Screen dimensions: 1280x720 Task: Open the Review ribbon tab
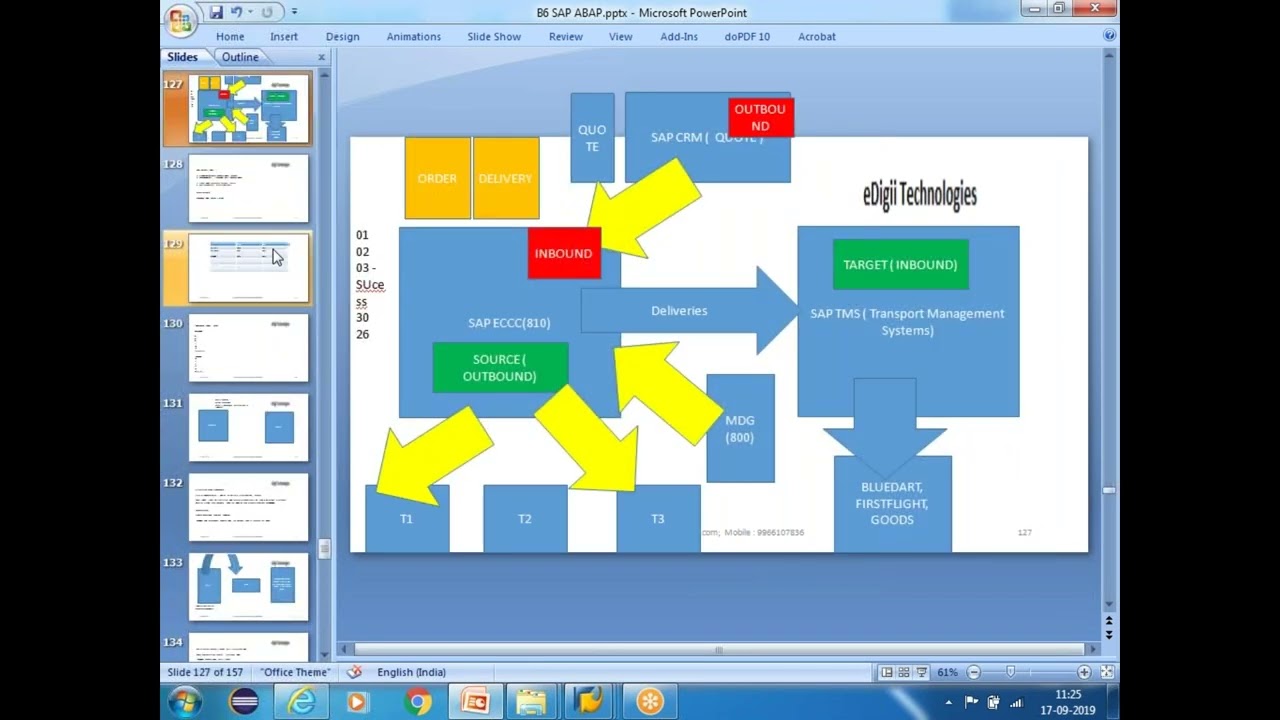(566, 36)
